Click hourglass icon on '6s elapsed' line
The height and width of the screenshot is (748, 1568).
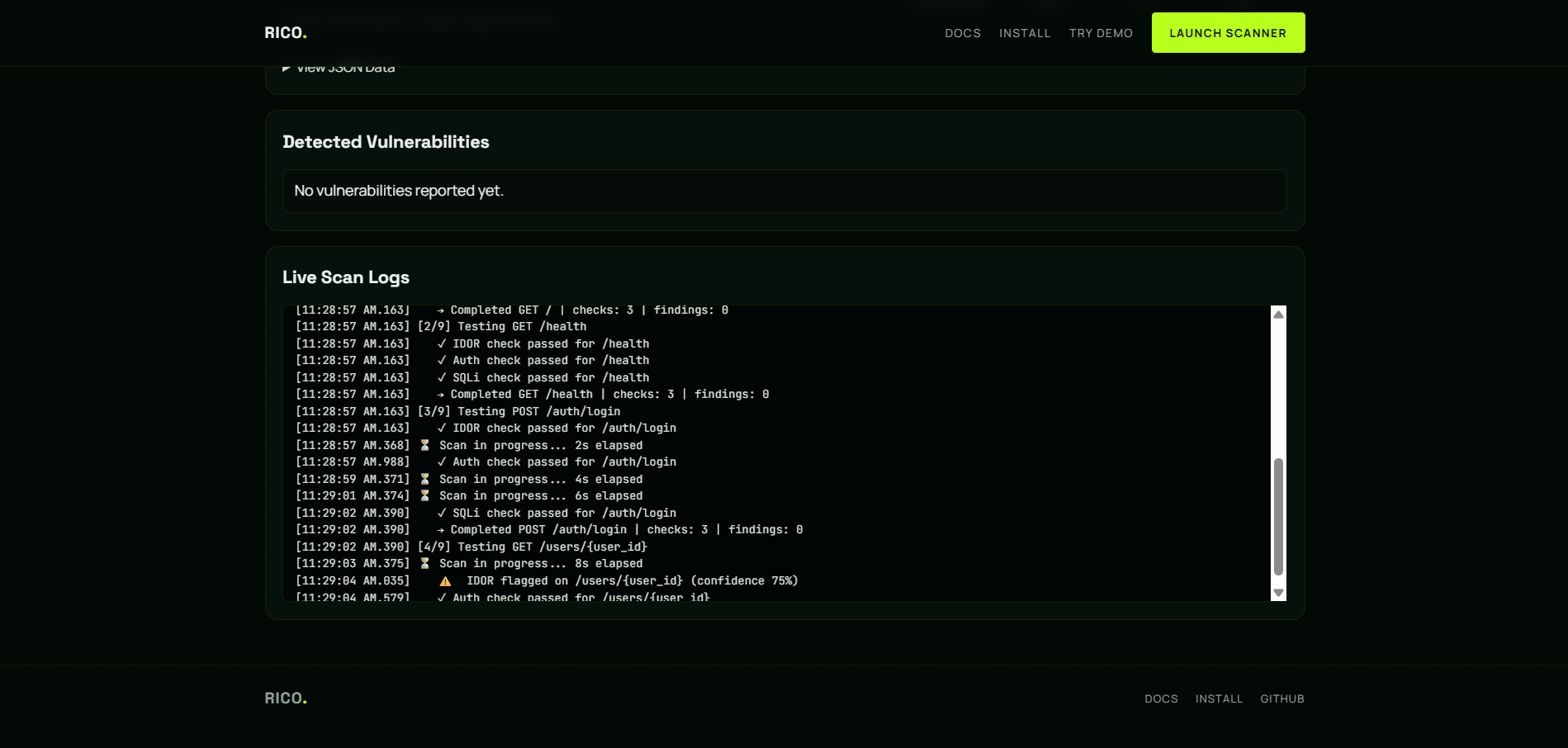424,495
